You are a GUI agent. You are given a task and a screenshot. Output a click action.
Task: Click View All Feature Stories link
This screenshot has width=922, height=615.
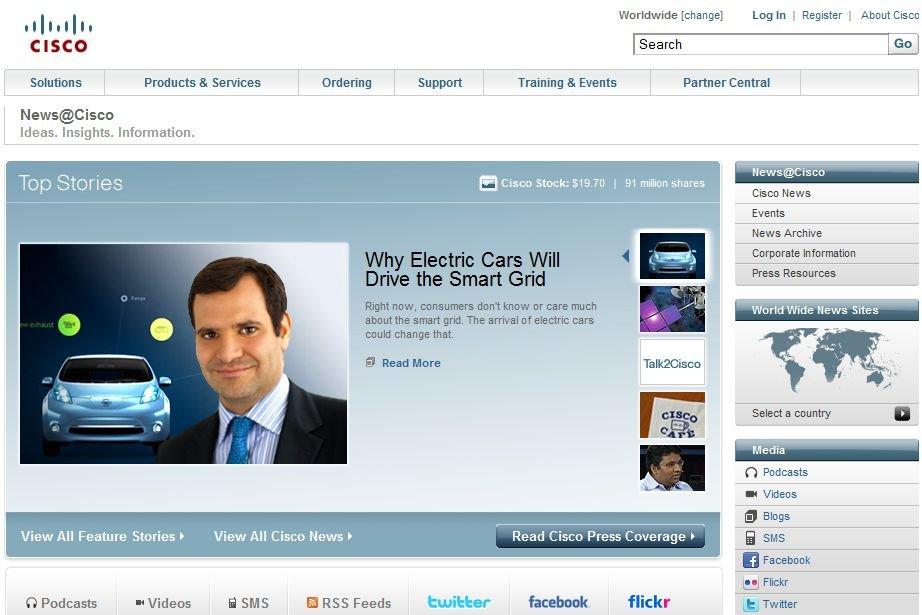pyautogui.click(x=102, y=536)
